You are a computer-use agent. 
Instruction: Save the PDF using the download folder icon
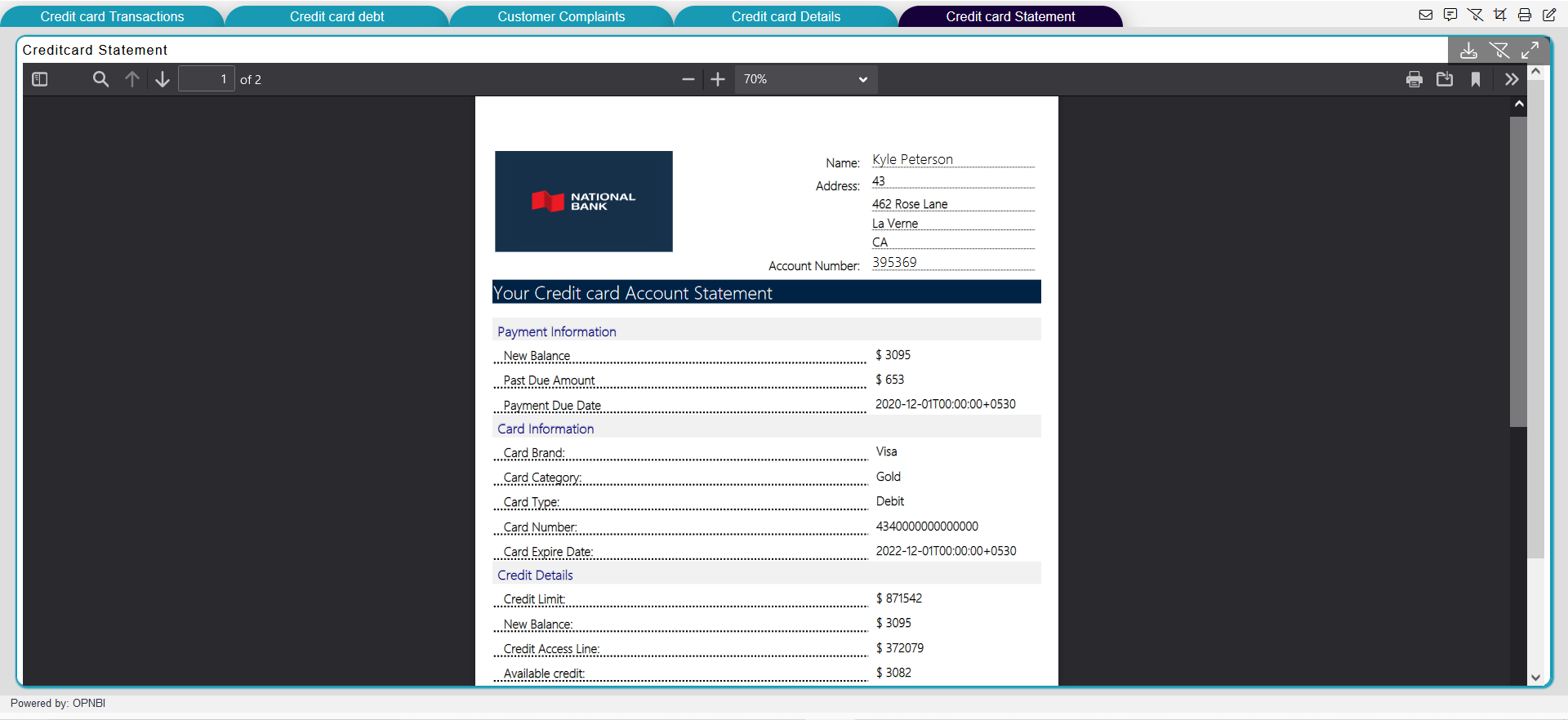(1445, 79)
